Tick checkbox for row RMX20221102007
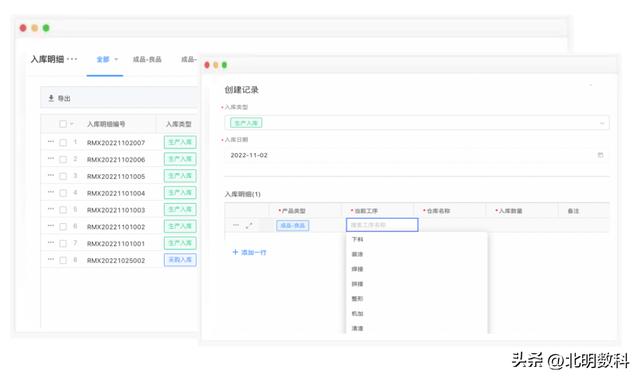 click(63, 143)
